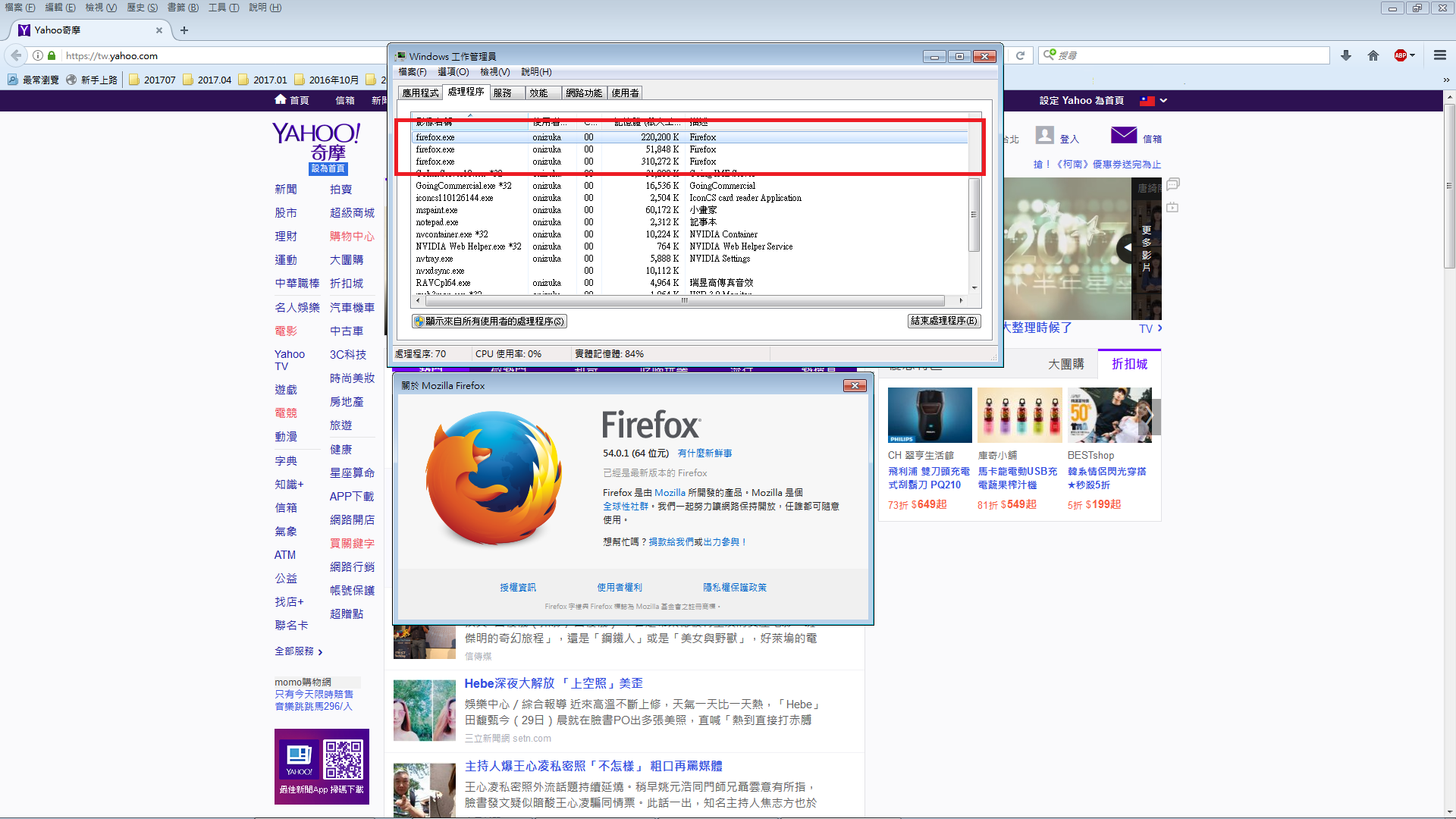
Task: Open 授權資訊 link in About Firefox
Action: [x=518, y=588]
